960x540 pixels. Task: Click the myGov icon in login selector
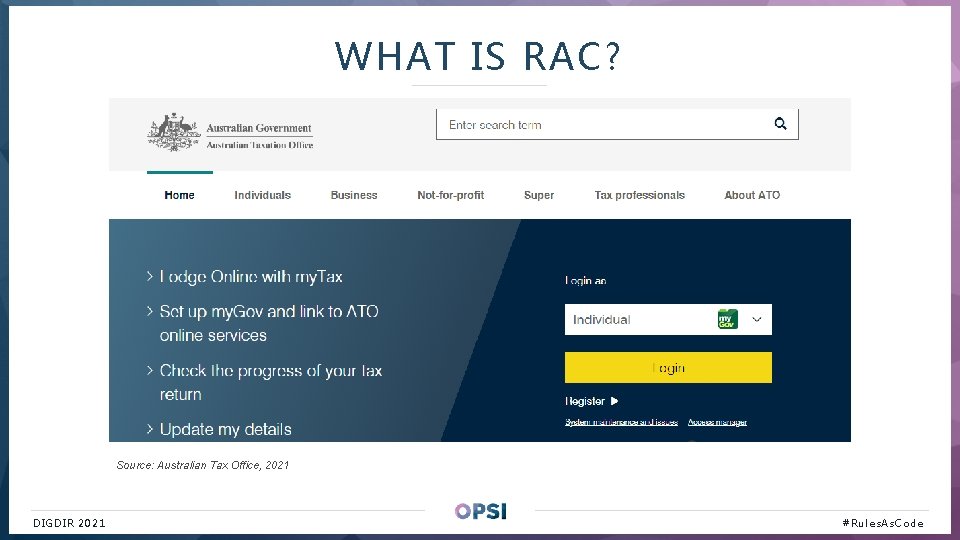coord(727,319)
